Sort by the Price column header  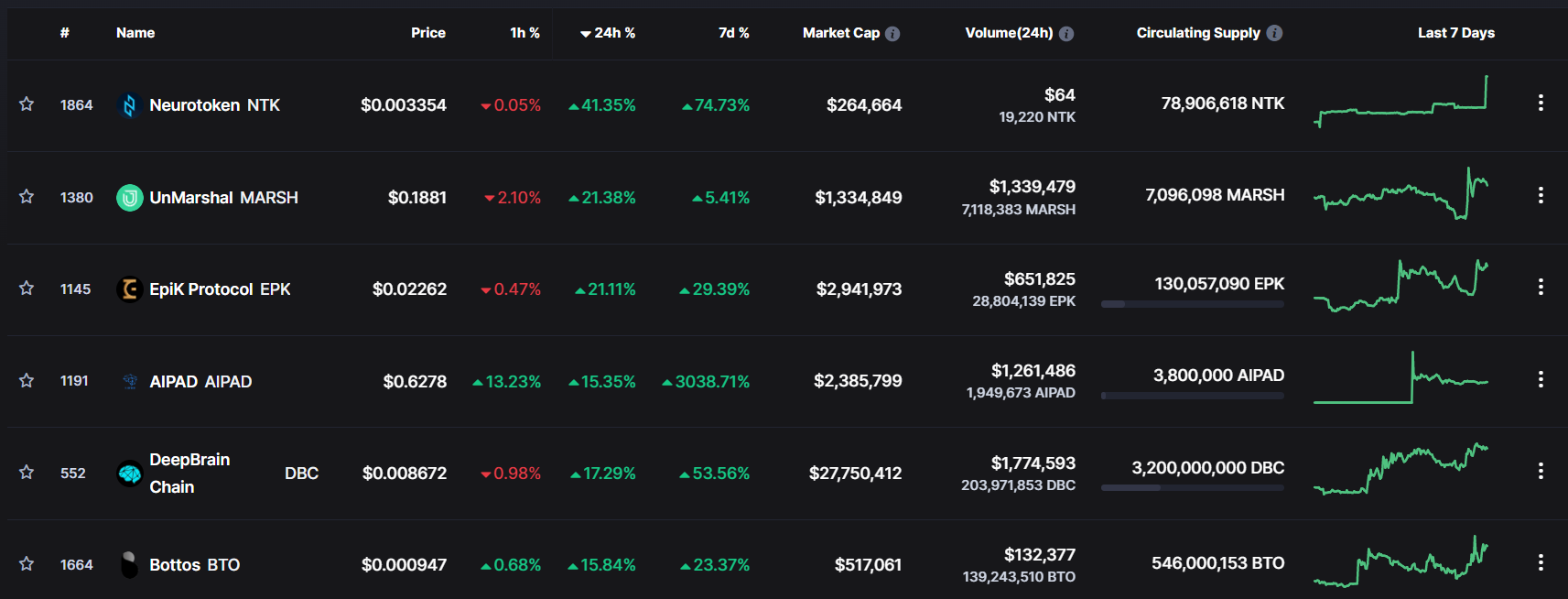click(x=428, y=33)
